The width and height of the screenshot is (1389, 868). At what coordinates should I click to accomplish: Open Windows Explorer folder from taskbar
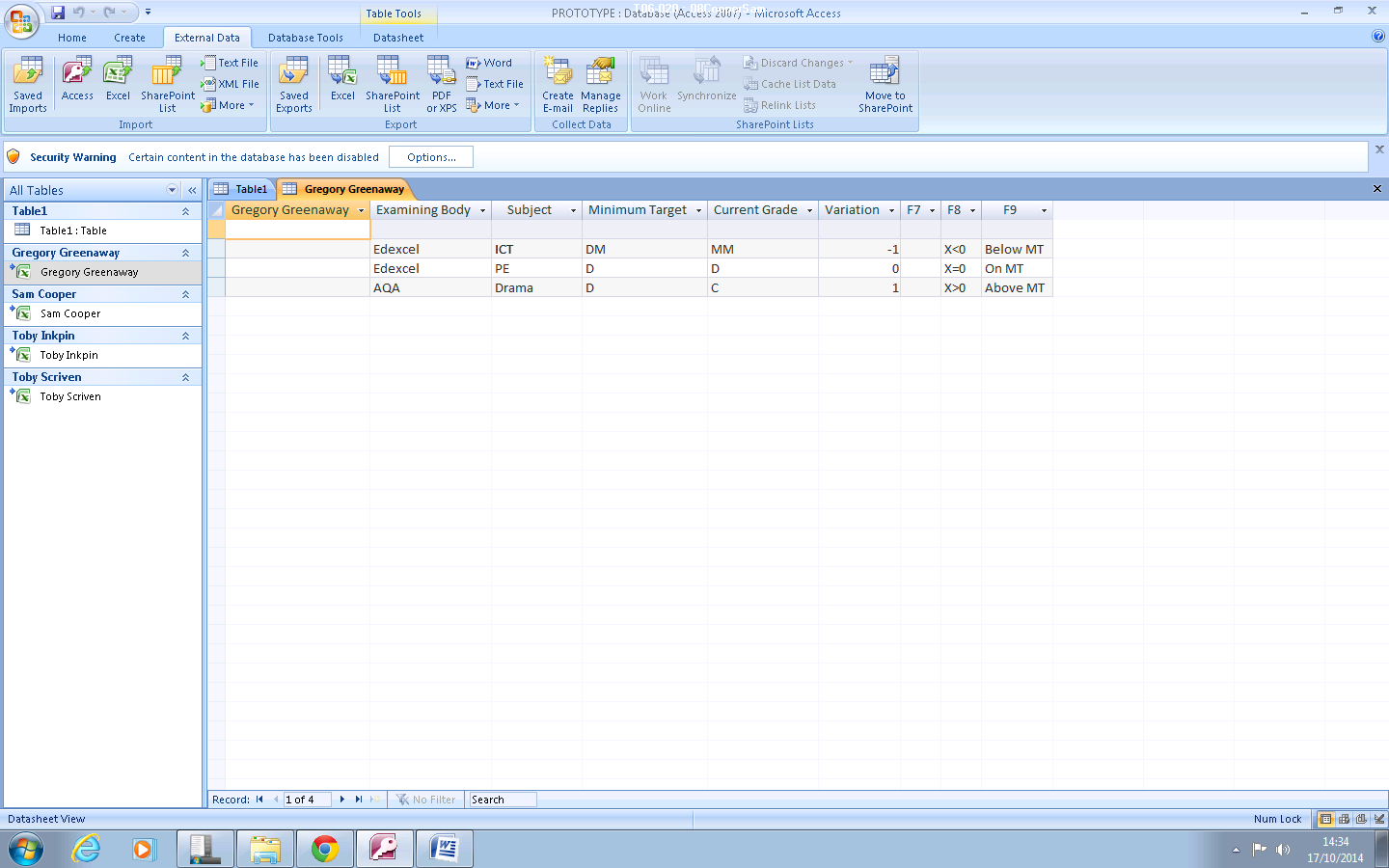coord(264,850)
